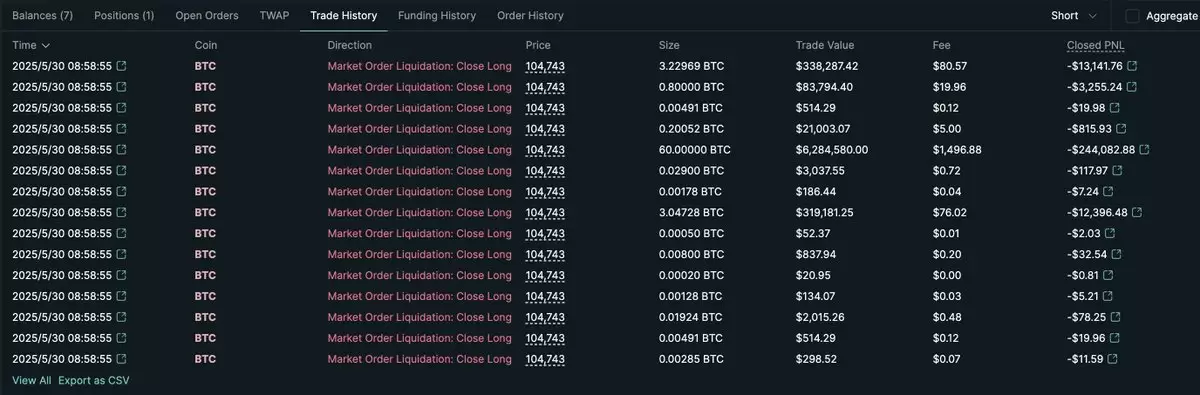The width and height of the screenshot is (1200, 395).
Task: Switch to the Funding History tab
Action: pyautogui.click(x=437, y=16)
